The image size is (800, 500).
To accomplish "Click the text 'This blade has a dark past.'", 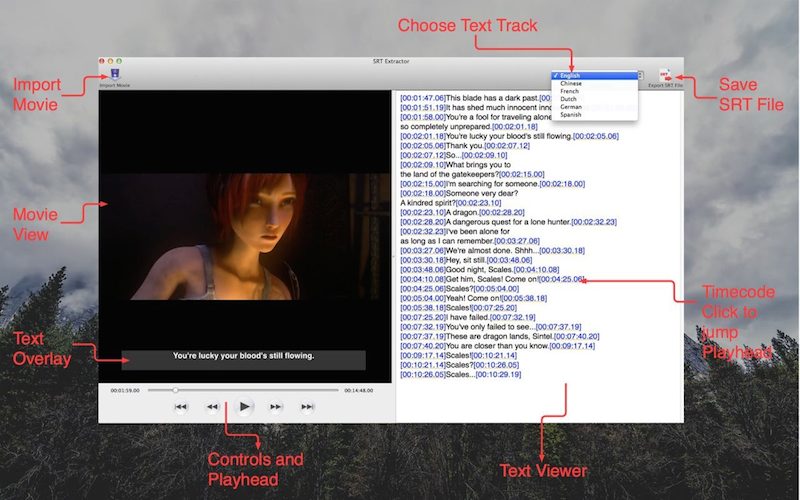I will click(x=492, y=98).
